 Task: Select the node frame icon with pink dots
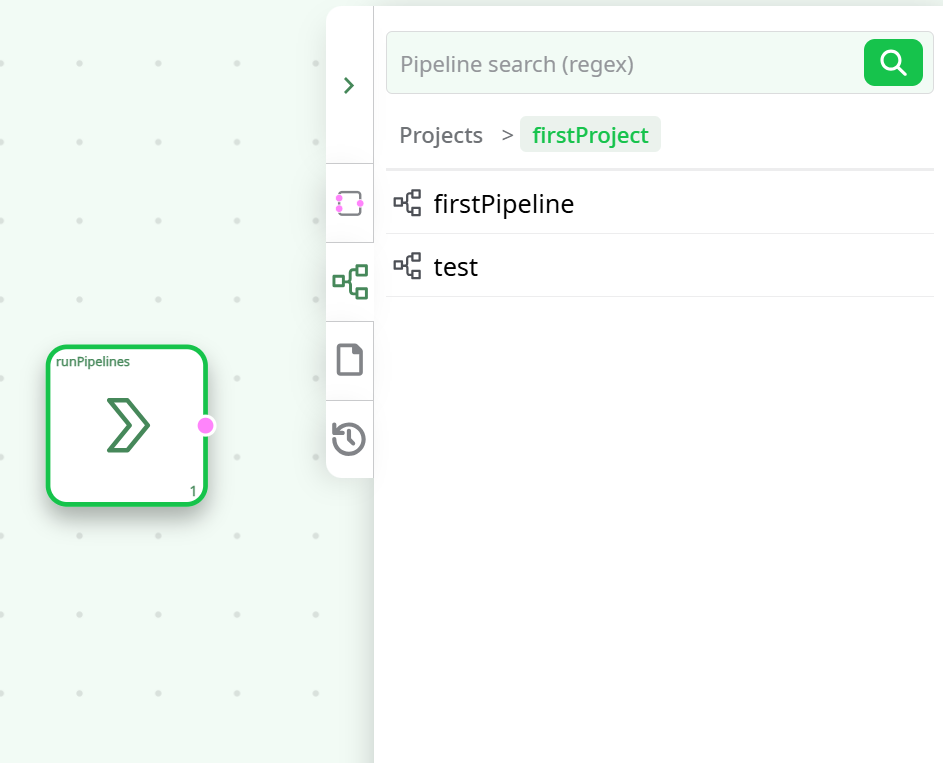coord(349,203)
